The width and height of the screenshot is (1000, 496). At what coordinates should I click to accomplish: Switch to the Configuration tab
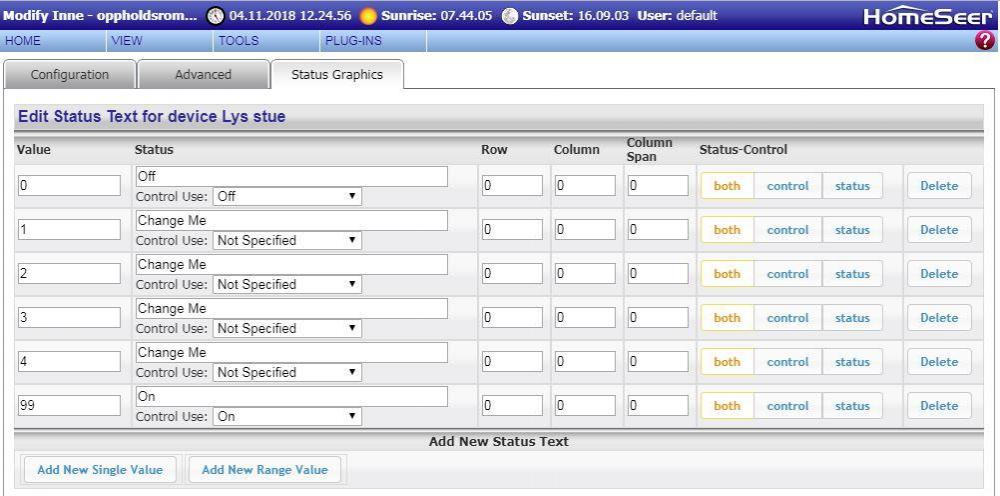click(x=70, y=75)
